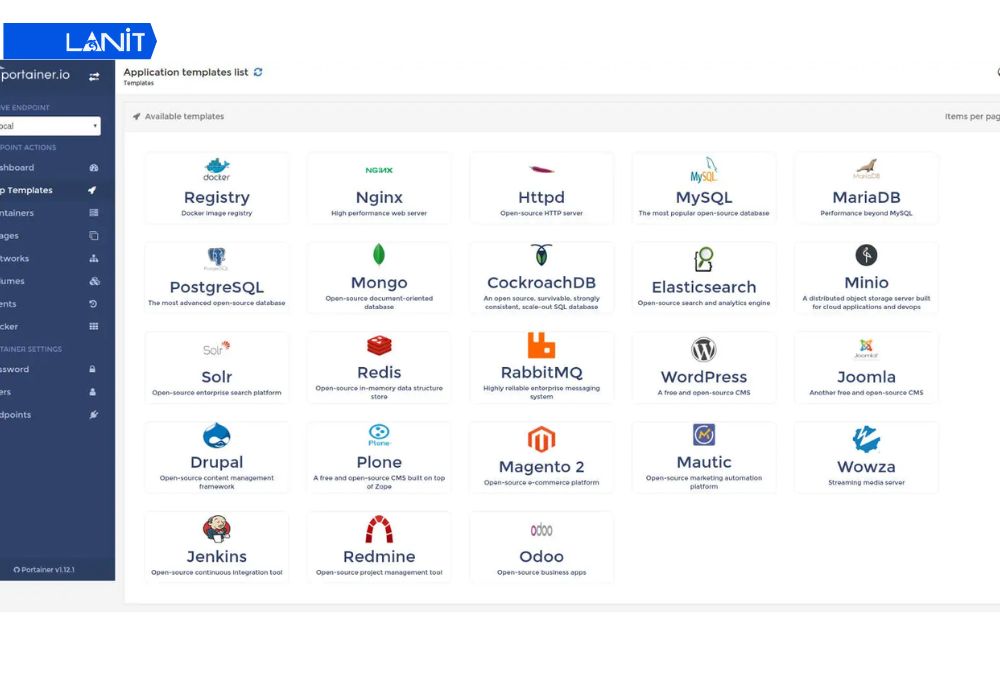Select the WordPress template title
Viewport: 1000px width, 700px height.
point(704,377)
